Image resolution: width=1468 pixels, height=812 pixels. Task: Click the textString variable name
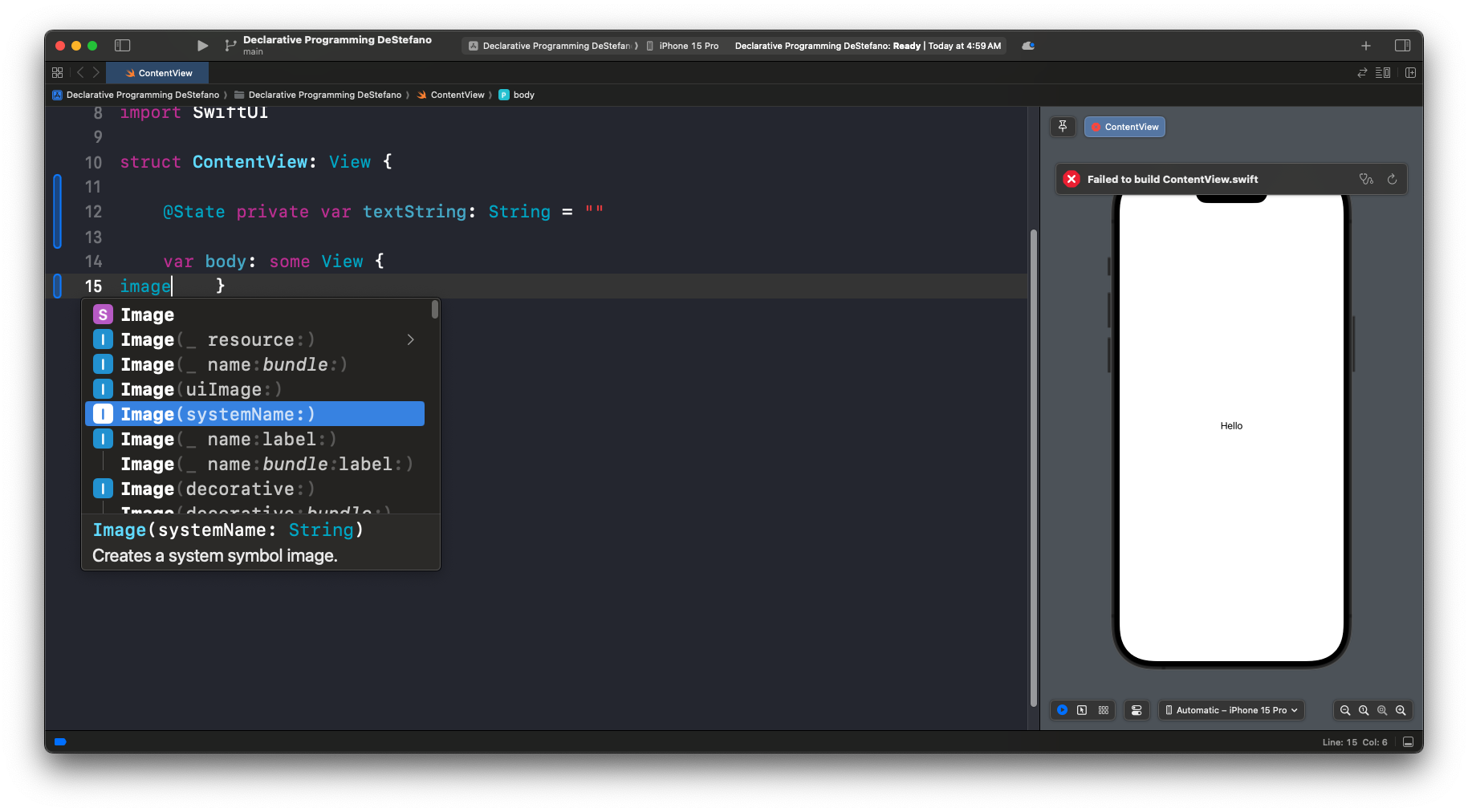coord(414,212)
